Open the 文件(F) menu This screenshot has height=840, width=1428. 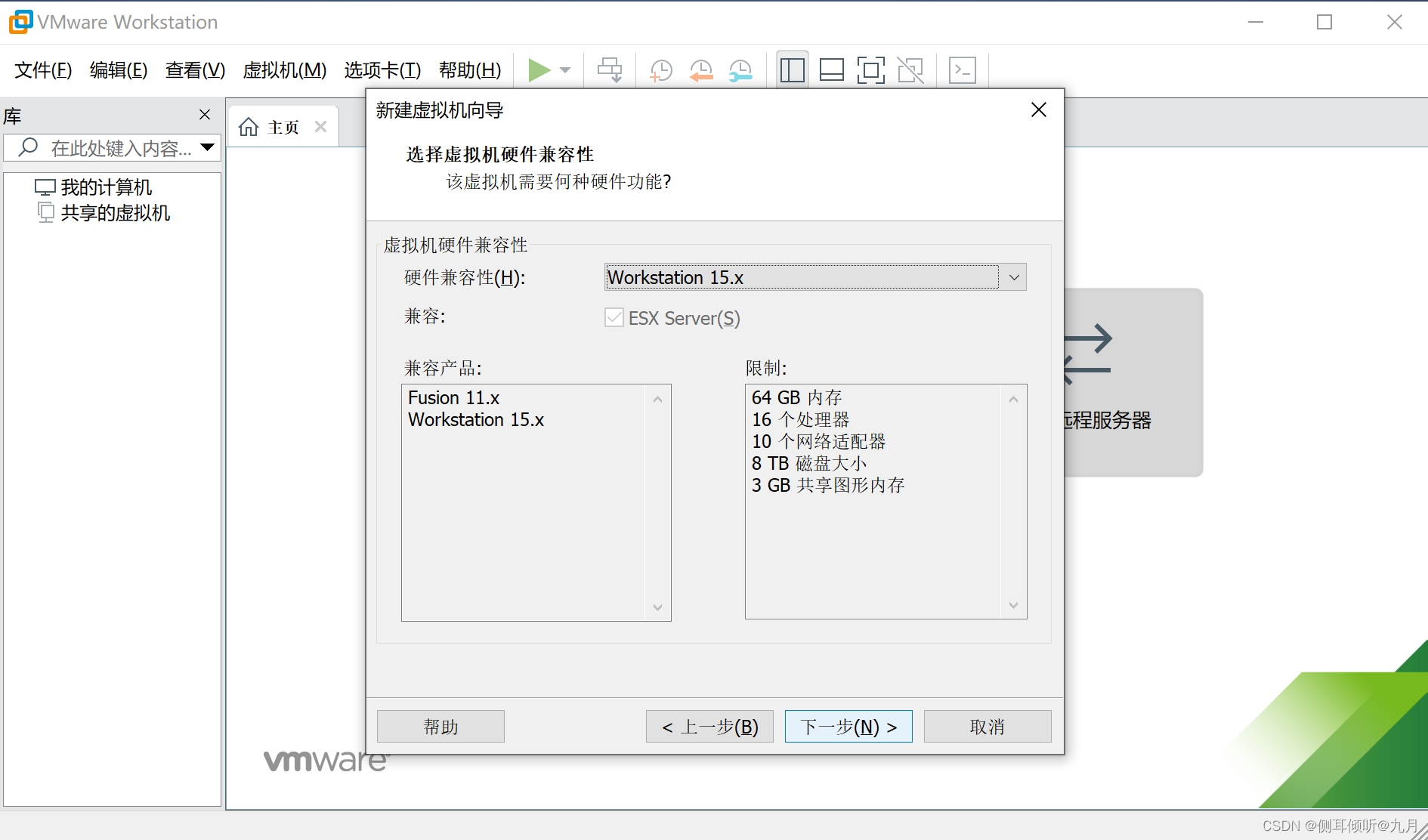click(x=43, y=70)
